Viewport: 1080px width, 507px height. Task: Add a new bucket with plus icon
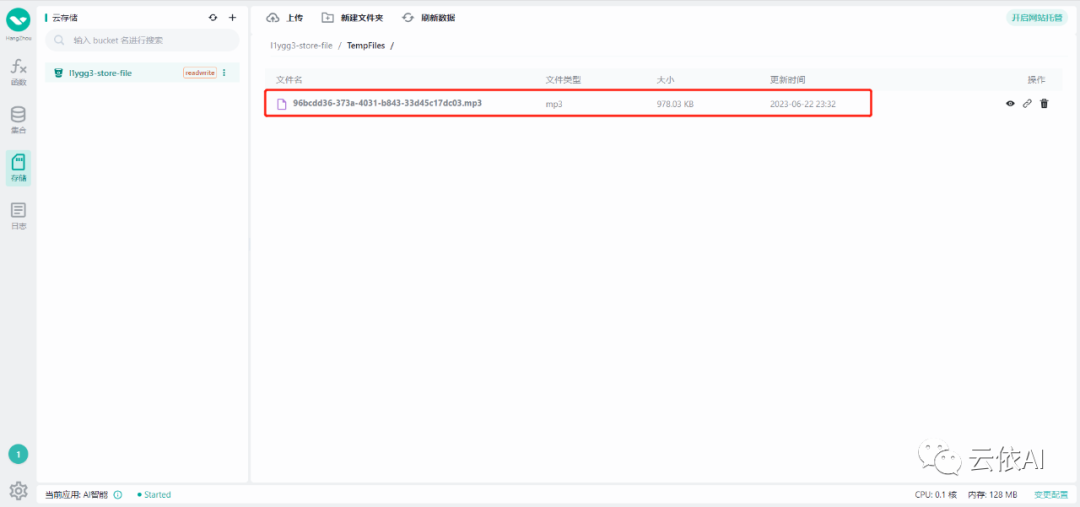232,17
